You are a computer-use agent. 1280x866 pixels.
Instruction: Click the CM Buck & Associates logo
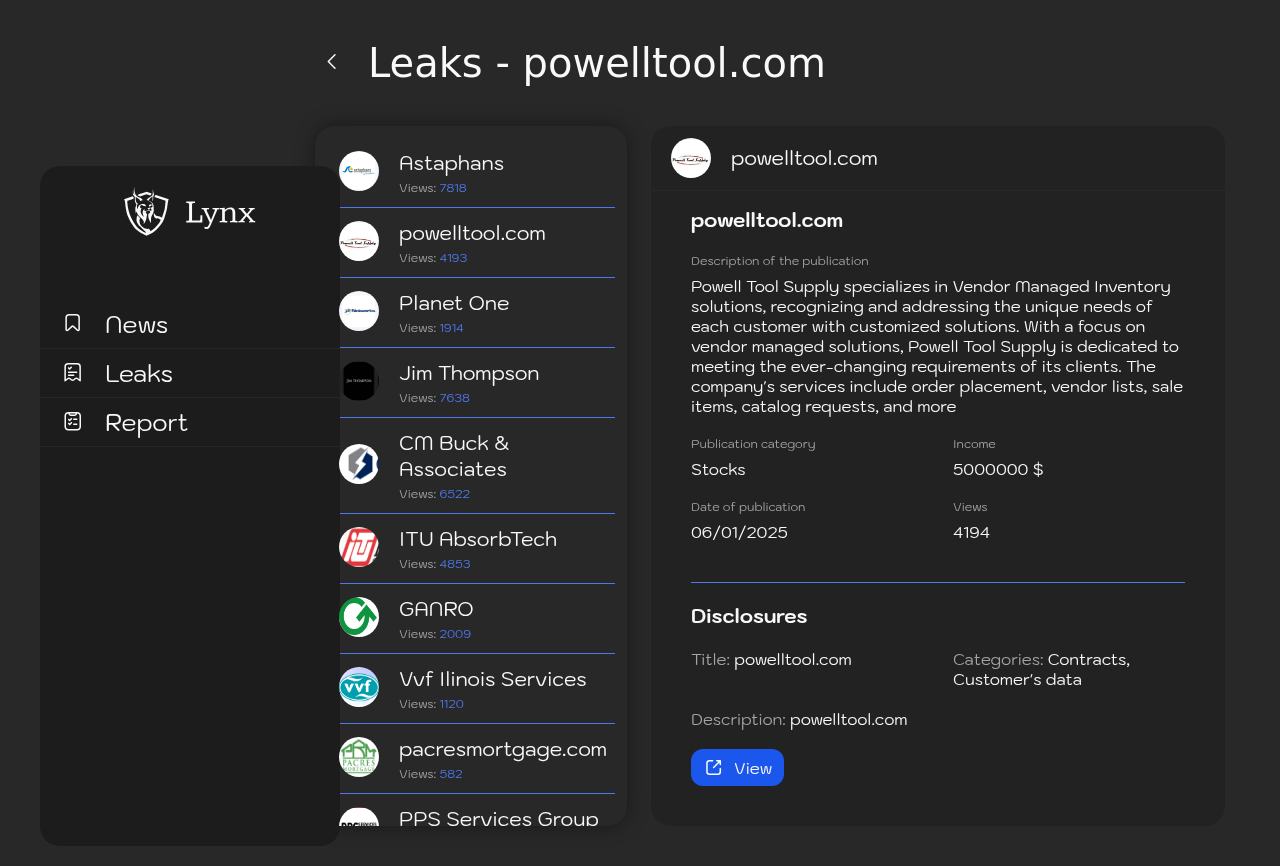(359, 464)
